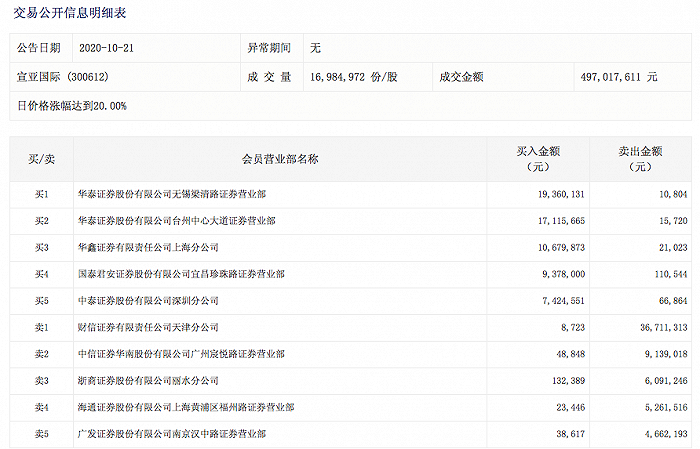Click buy amount 23,446

pyautogui.click(x=571, y=407)
